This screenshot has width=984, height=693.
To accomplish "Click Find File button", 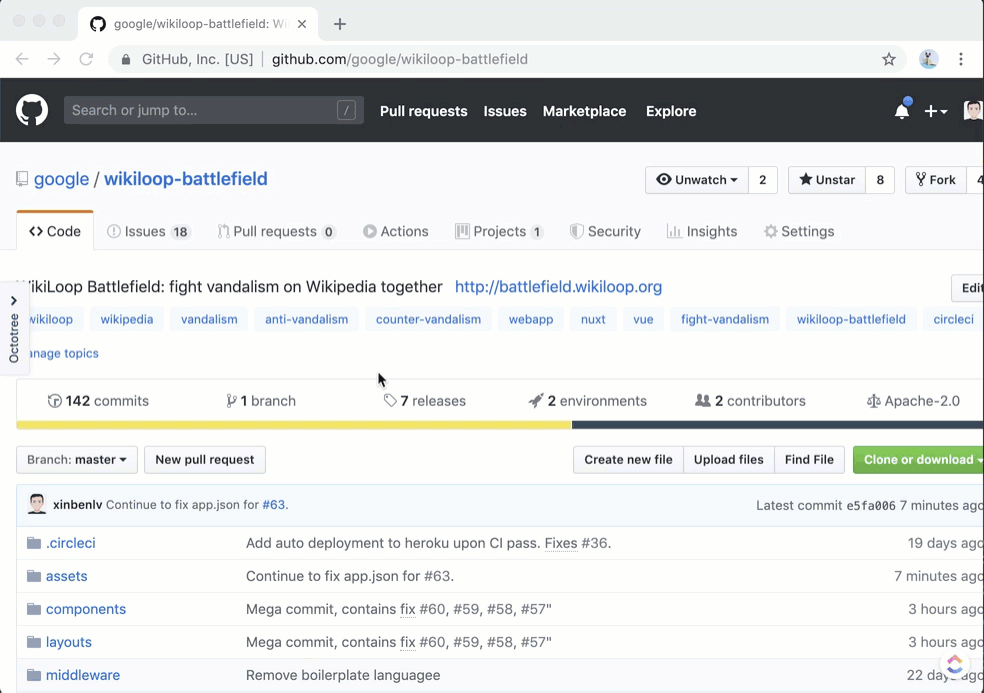I will 810,459.
